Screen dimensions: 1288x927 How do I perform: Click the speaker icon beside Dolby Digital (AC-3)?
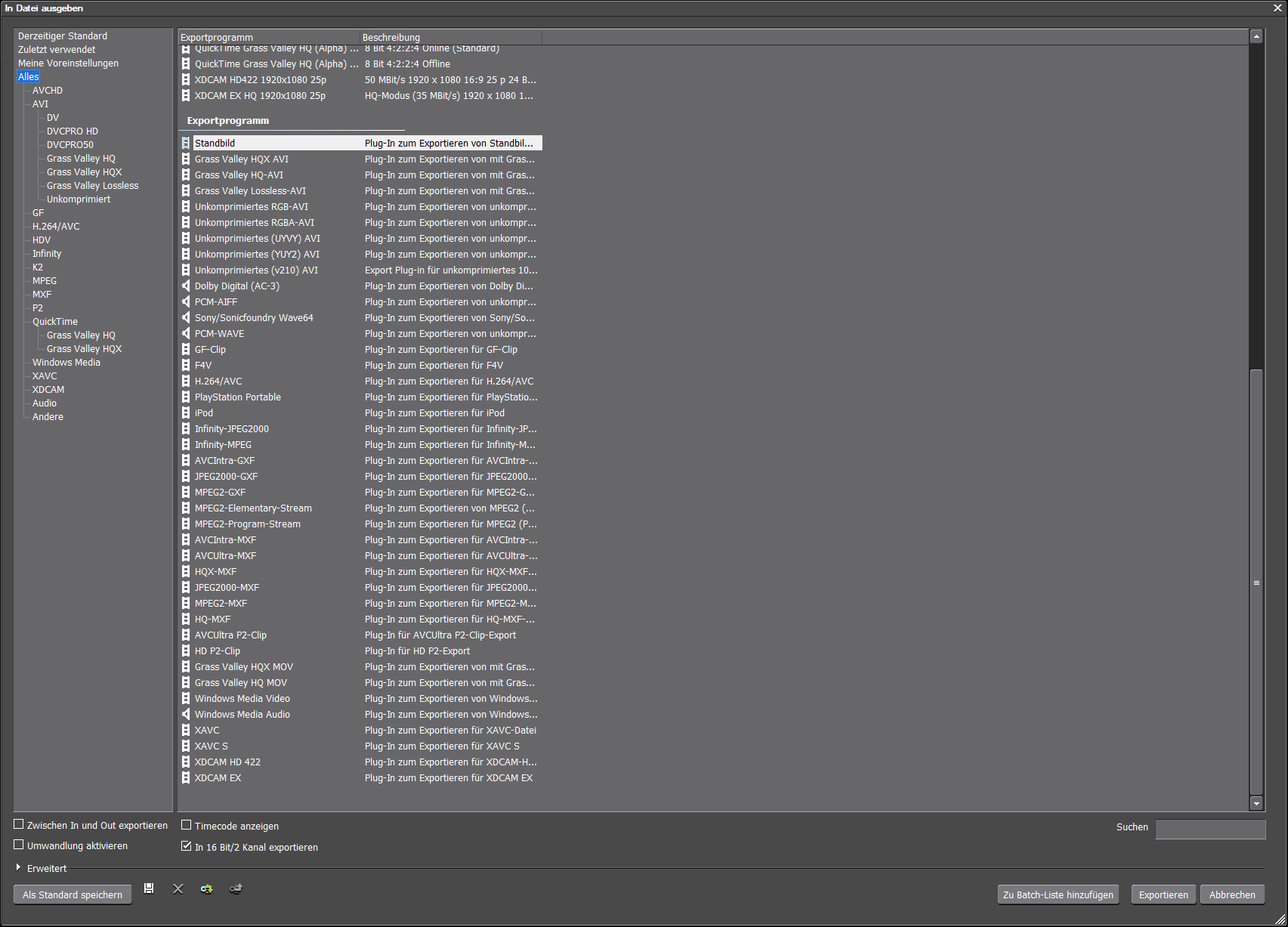pyautogui.click(x=186, y=286)
